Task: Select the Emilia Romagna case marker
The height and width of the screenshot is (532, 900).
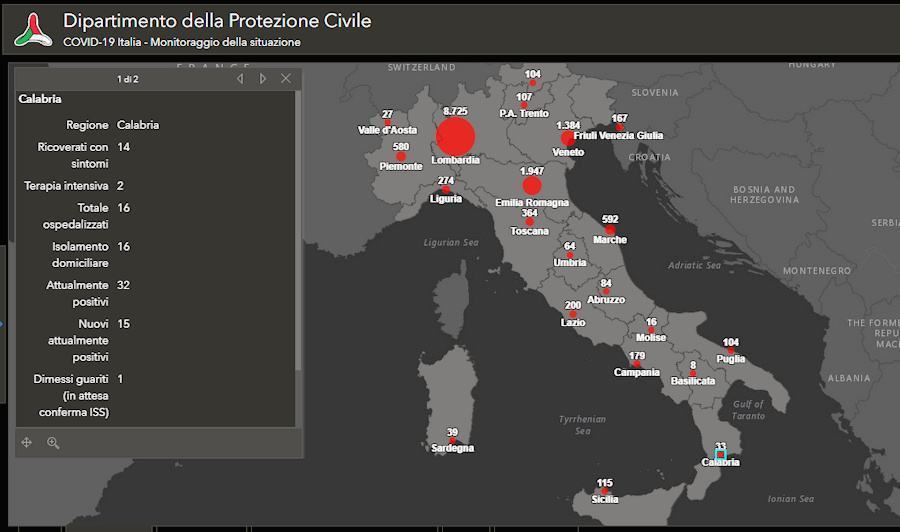Action: pos(532,186)
